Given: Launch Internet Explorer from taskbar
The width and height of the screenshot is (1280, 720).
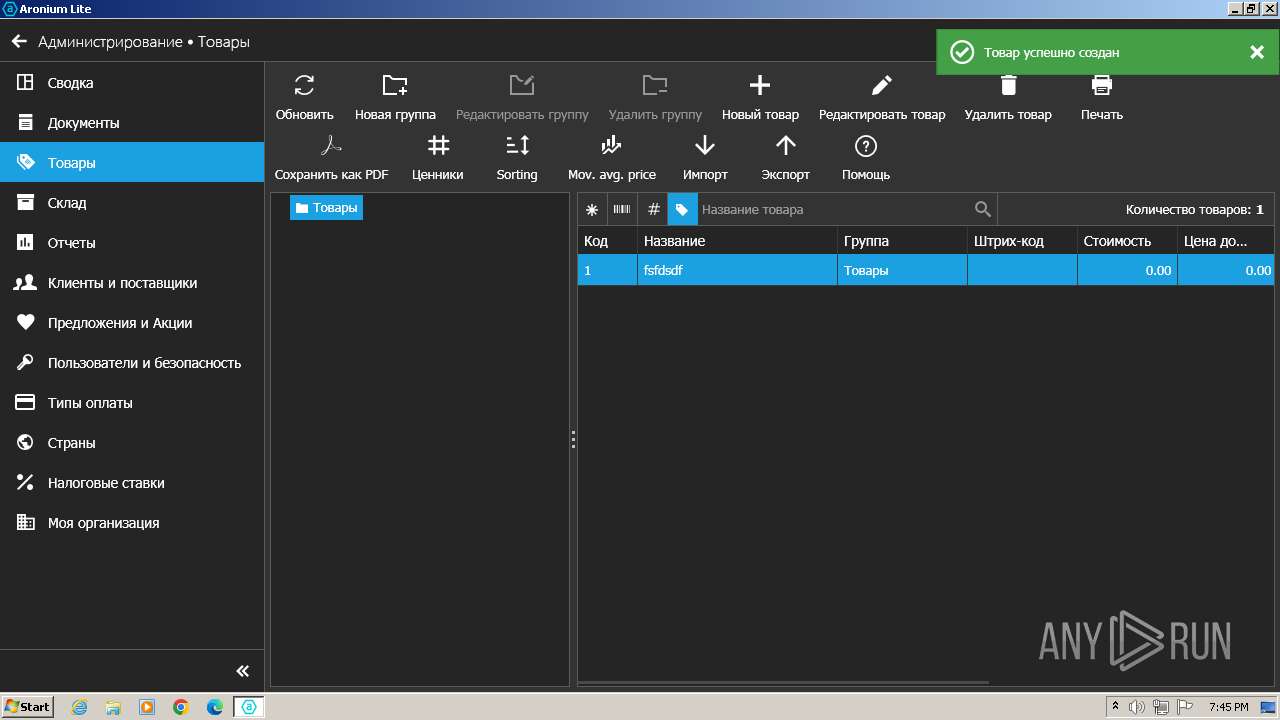Looking at the screenshot, I should point(79,707).
